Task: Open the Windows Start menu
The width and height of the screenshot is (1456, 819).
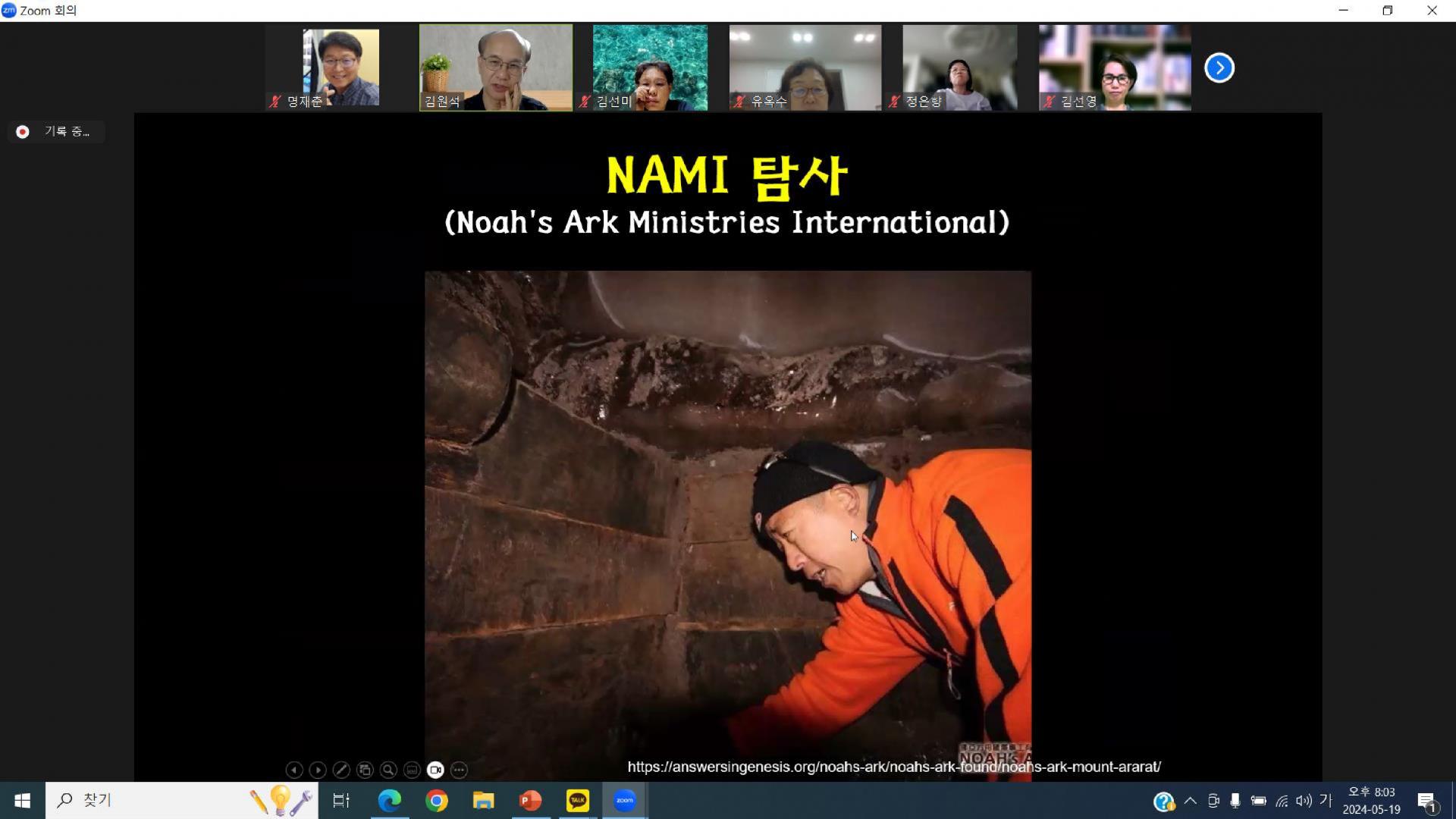Action: tap(22, 800)
